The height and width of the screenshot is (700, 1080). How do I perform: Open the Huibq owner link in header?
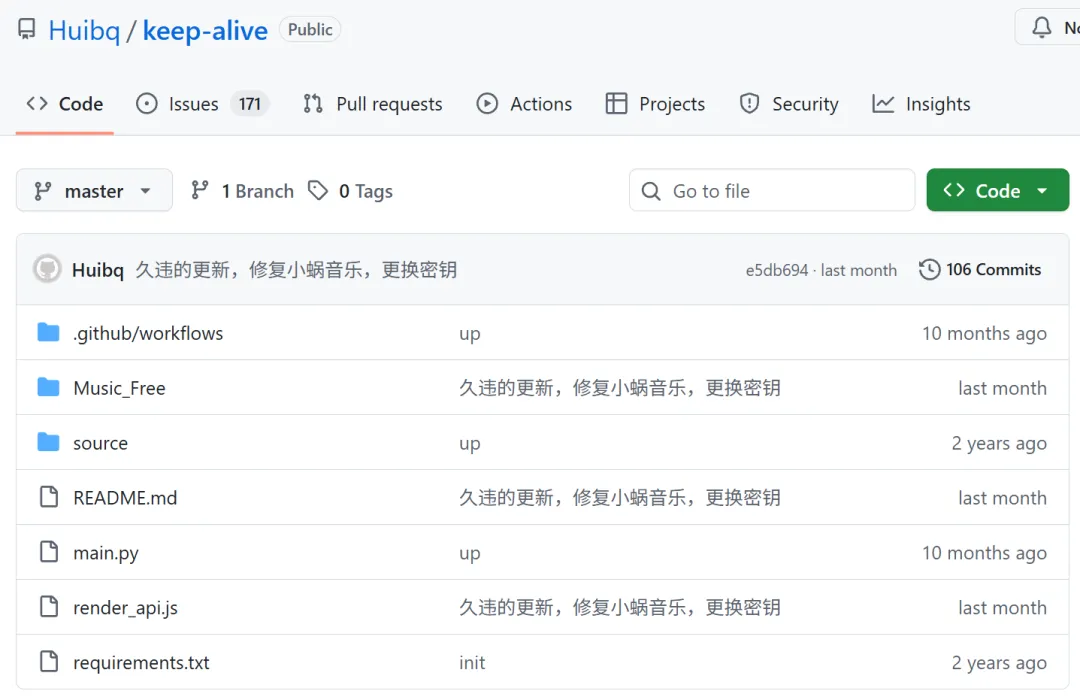point(84,31)
